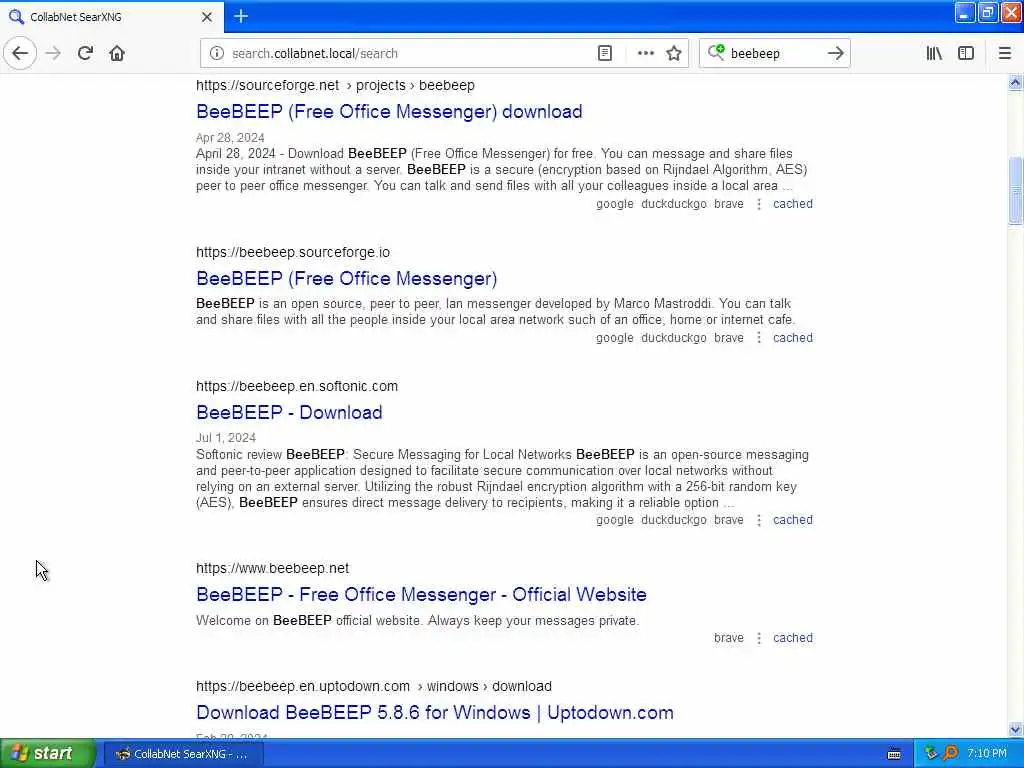
Task: Open cached link for beebeep.sourceforge.io result
Action: coord(793,338)
